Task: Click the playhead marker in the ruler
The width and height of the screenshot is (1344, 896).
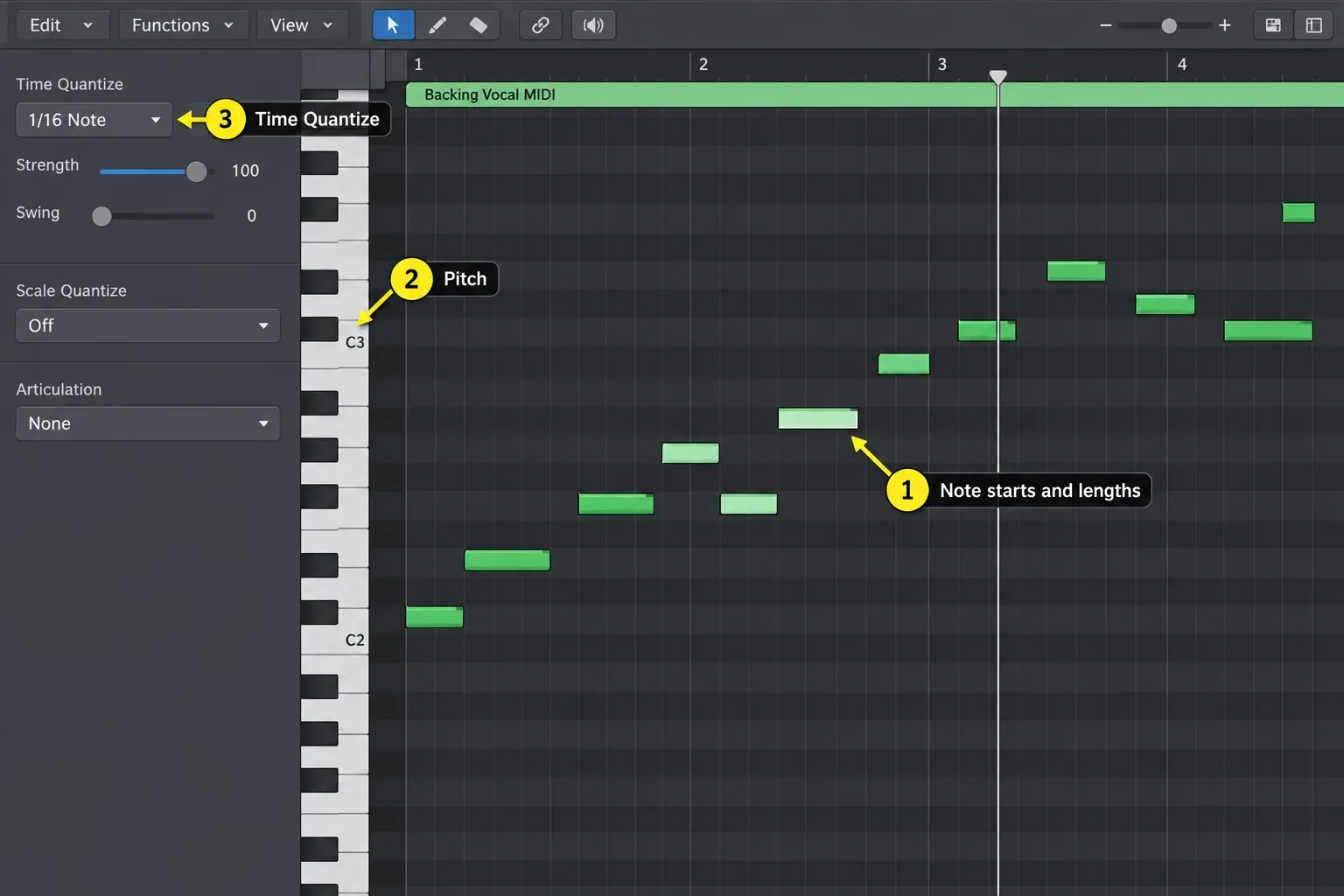Action: (x=997, y=76)
